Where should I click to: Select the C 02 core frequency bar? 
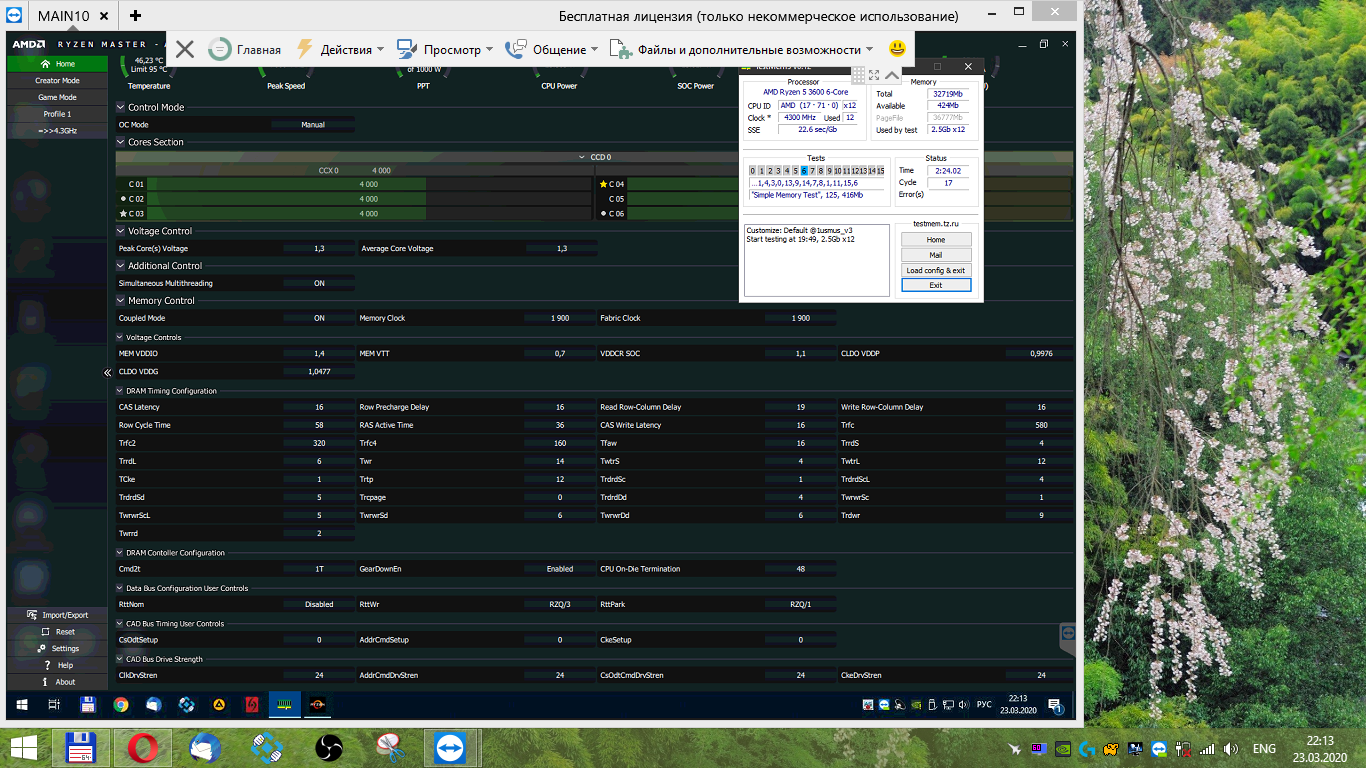pyautogui.click(x=368, y=199)
